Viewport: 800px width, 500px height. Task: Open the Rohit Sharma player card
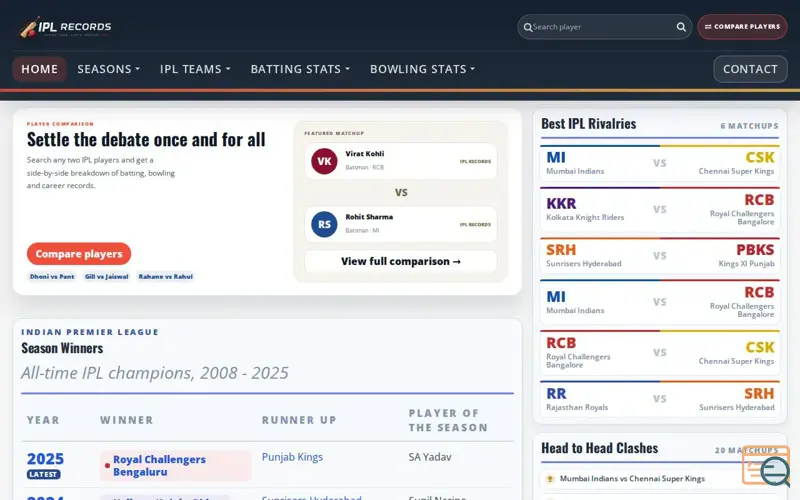[401, 224]
